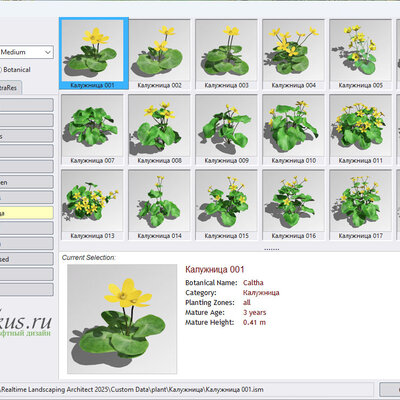Click the category button ending in 'en'
The height and width of the screenshot is (400, 400).
(26, 182)
